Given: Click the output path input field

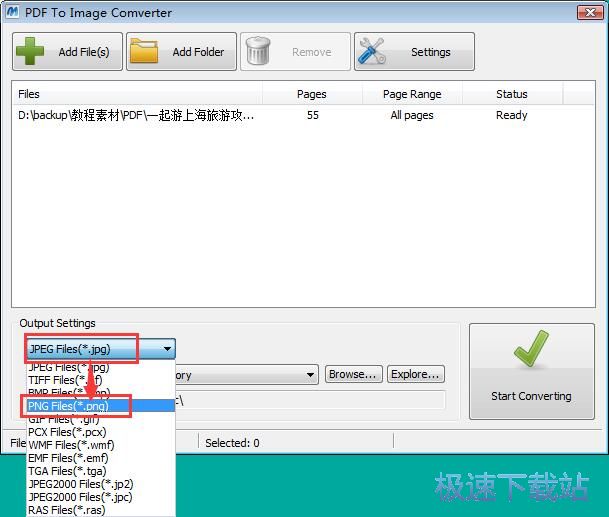Looking at the screenshot, I should (x=310, y=400).
